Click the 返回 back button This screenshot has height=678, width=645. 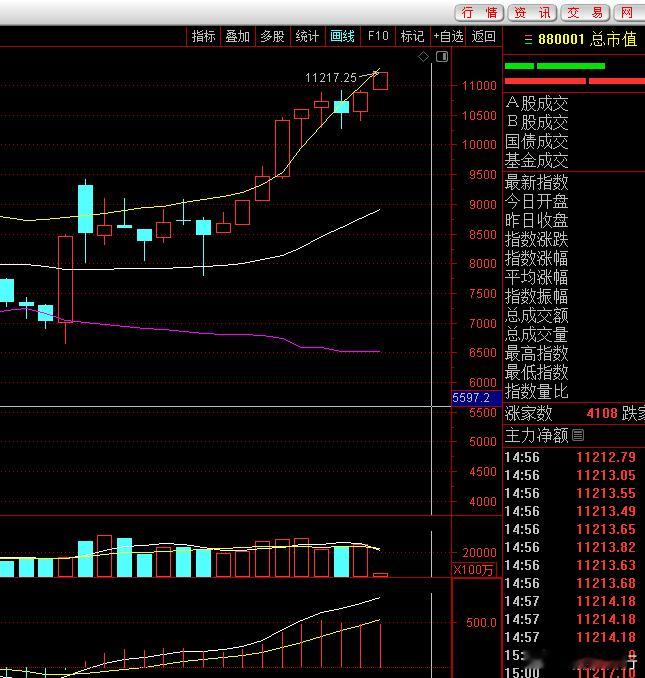483,36
